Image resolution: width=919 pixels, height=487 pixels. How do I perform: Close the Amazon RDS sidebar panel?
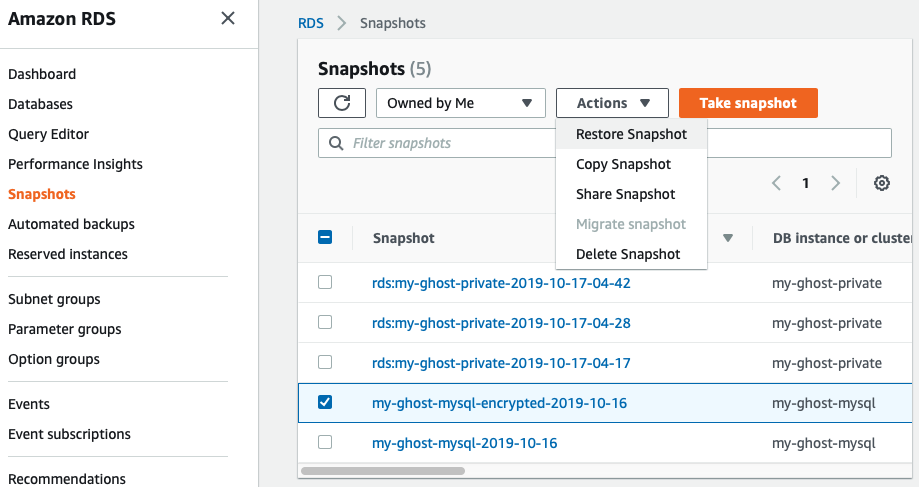pos(228,18)
